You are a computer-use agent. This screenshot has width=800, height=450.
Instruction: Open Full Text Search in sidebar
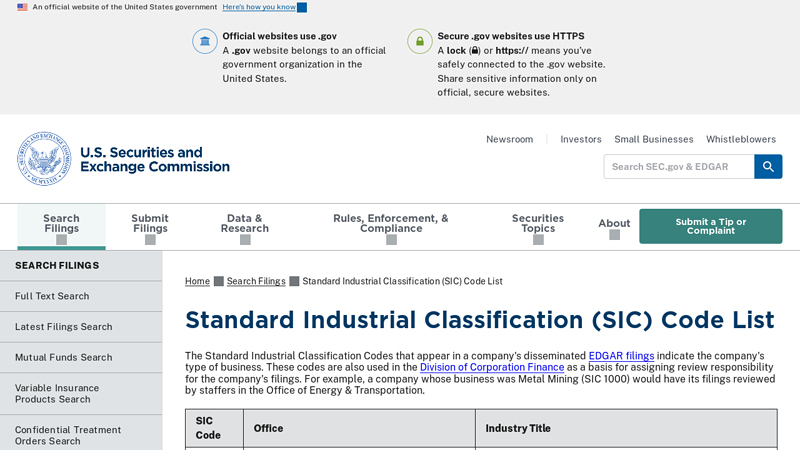click(81, 296)
